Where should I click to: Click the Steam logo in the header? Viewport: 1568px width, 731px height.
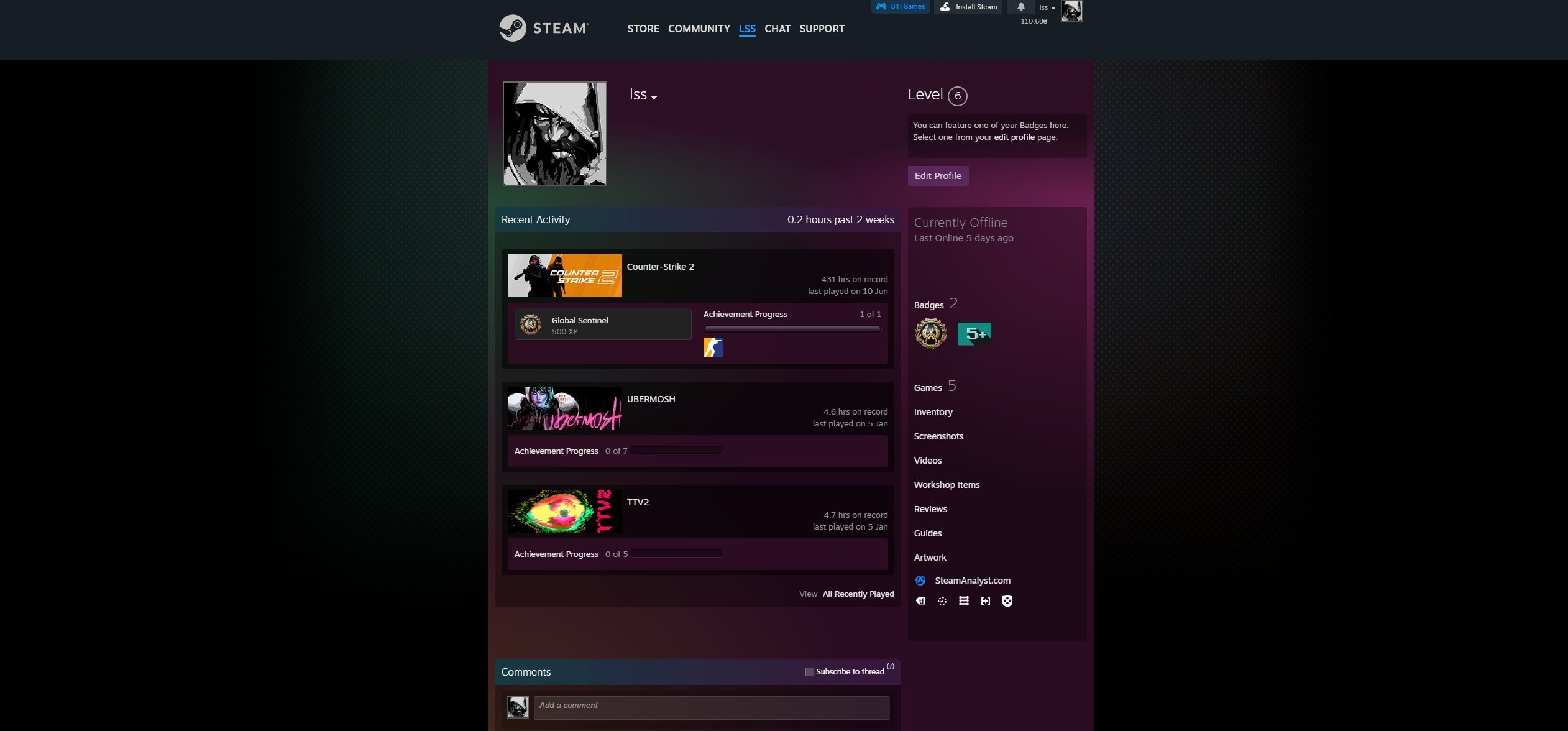[x=544, y=28]
